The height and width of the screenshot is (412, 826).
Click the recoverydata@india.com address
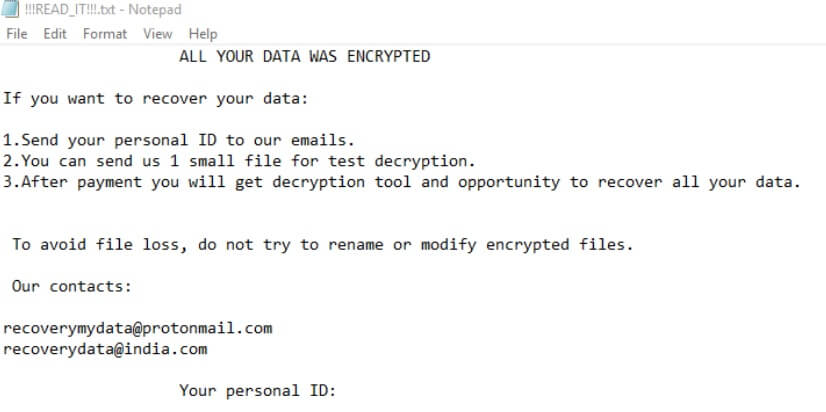105,349
